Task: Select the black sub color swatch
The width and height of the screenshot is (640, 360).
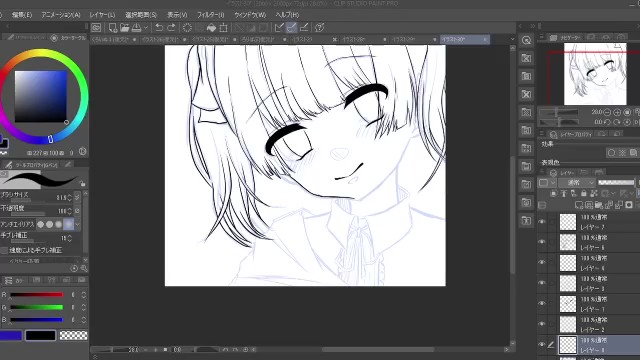Action: [x=40, y=335]
